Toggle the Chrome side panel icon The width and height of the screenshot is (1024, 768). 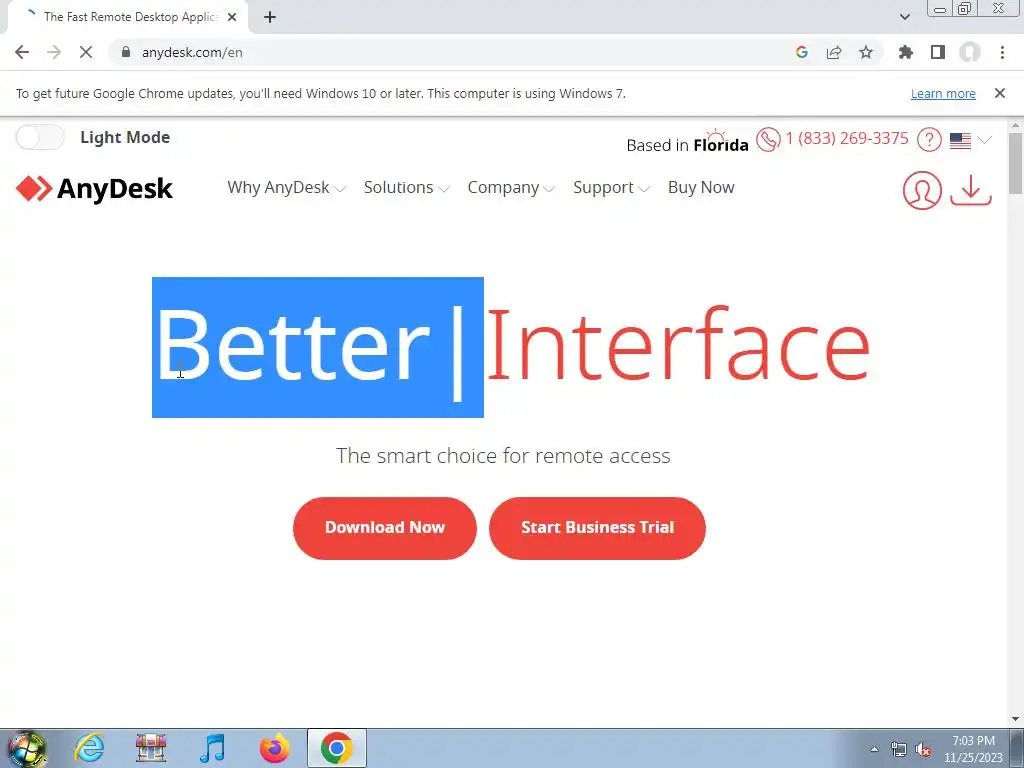938,52
